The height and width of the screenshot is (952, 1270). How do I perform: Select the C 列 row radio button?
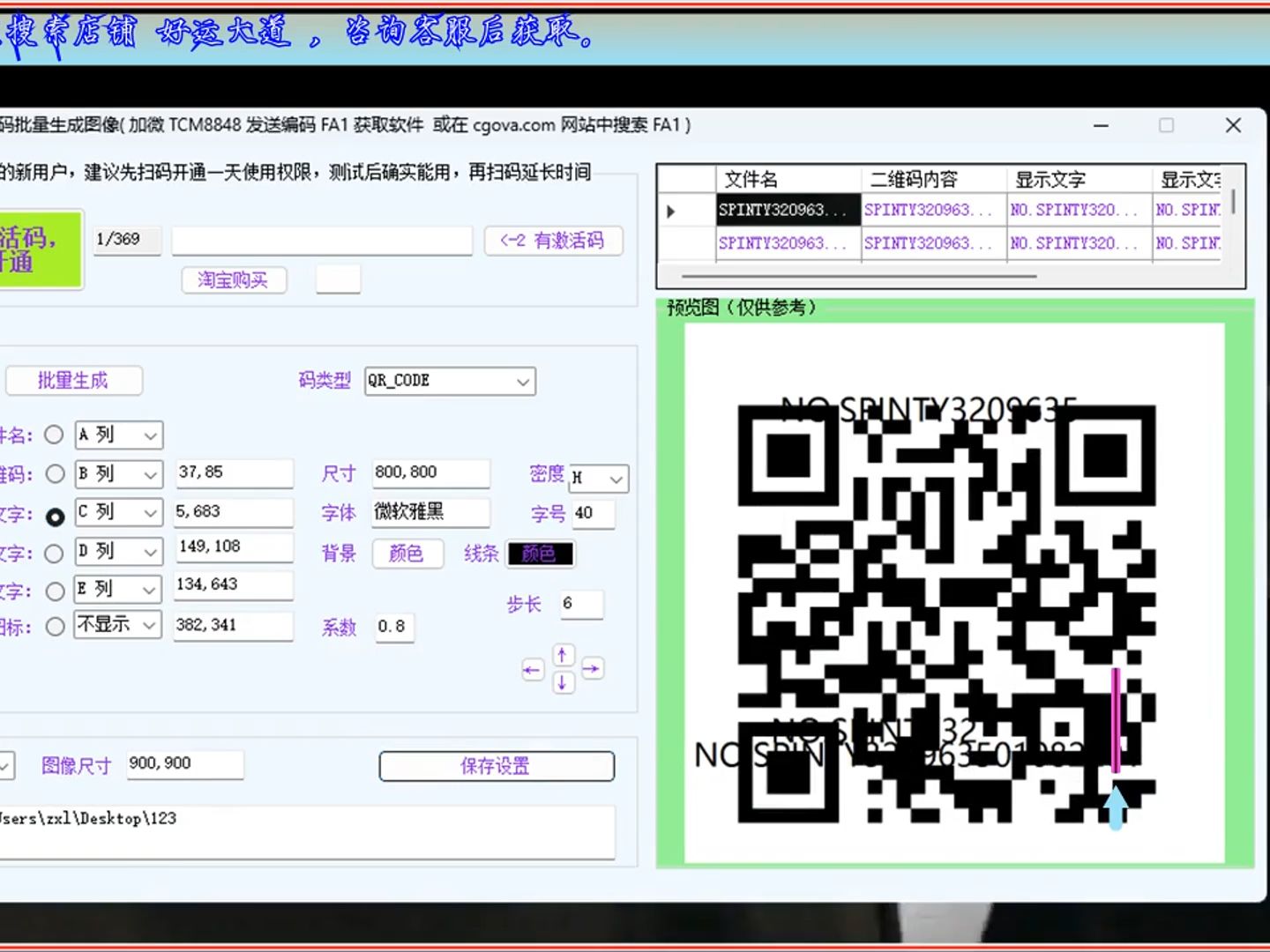(55, 517)
